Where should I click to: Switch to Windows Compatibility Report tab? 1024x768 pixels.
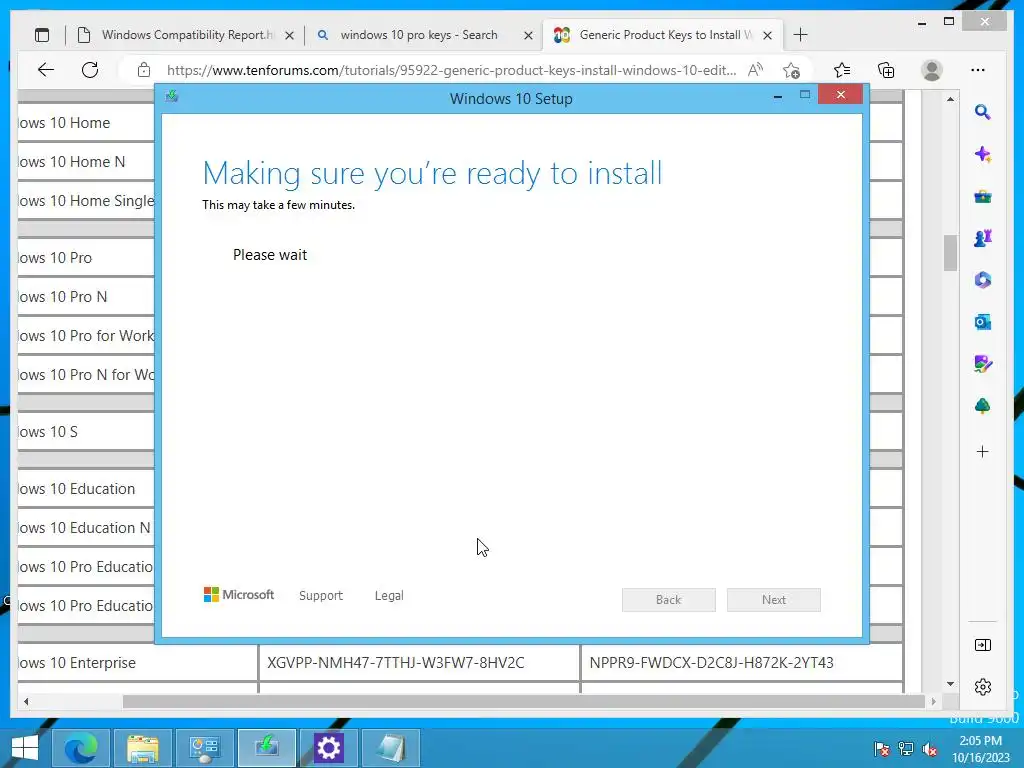pyautogui.click(x=186, y=35)
